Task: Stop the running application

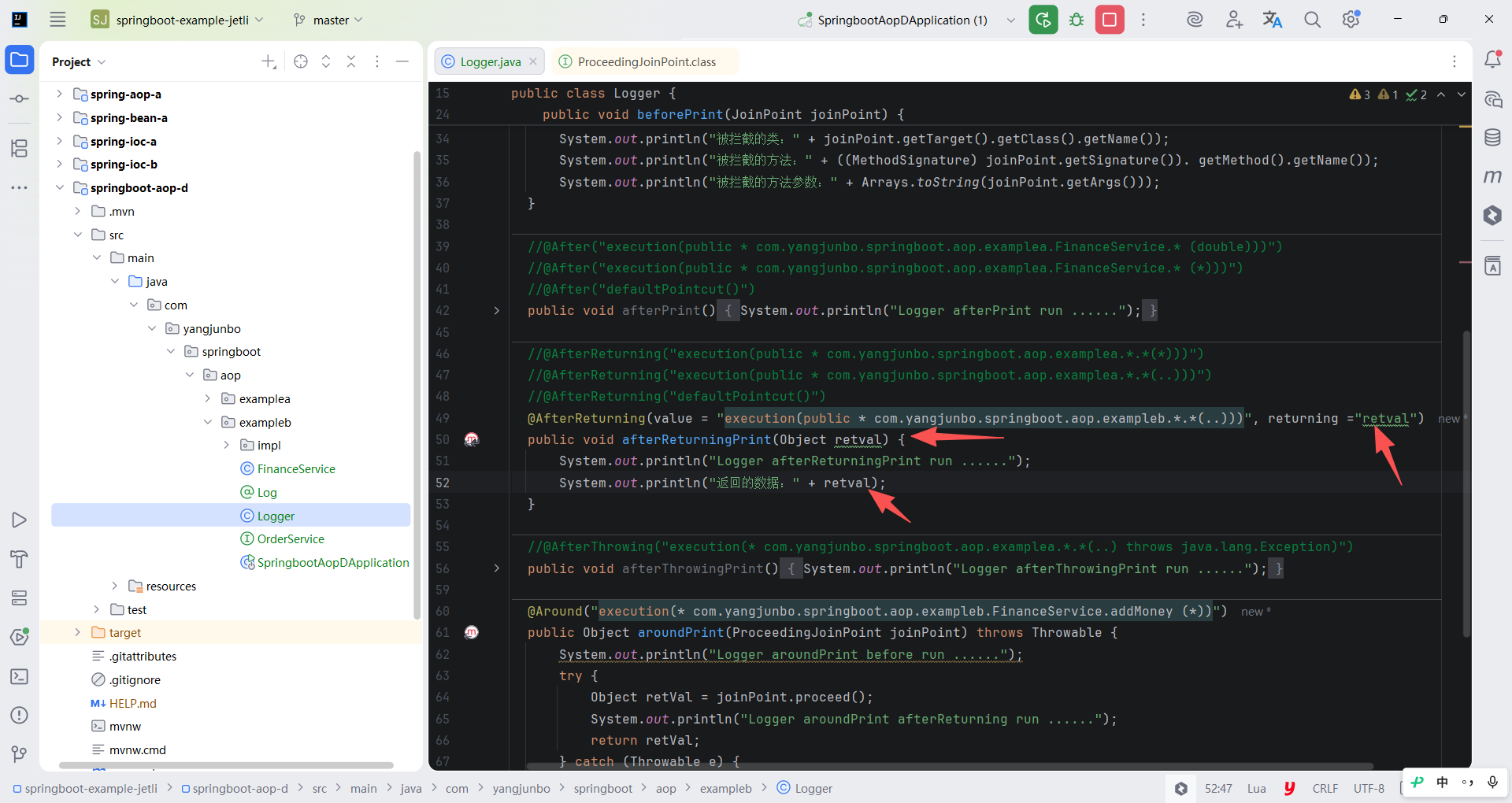Action: 1110,20
